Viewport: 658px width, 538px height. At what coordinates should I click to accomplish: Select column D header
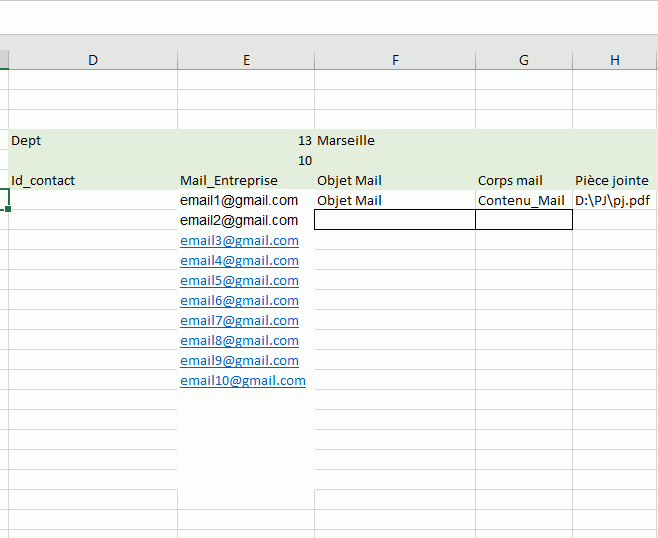93,60
